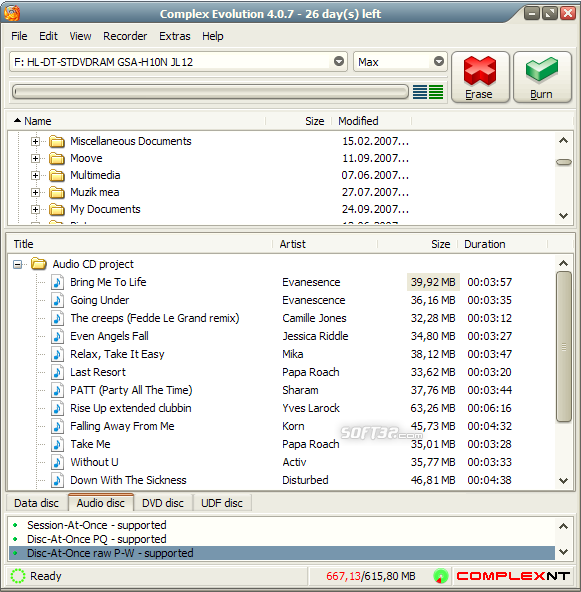Click the log pane scroll down arrow

coord(564,552)
